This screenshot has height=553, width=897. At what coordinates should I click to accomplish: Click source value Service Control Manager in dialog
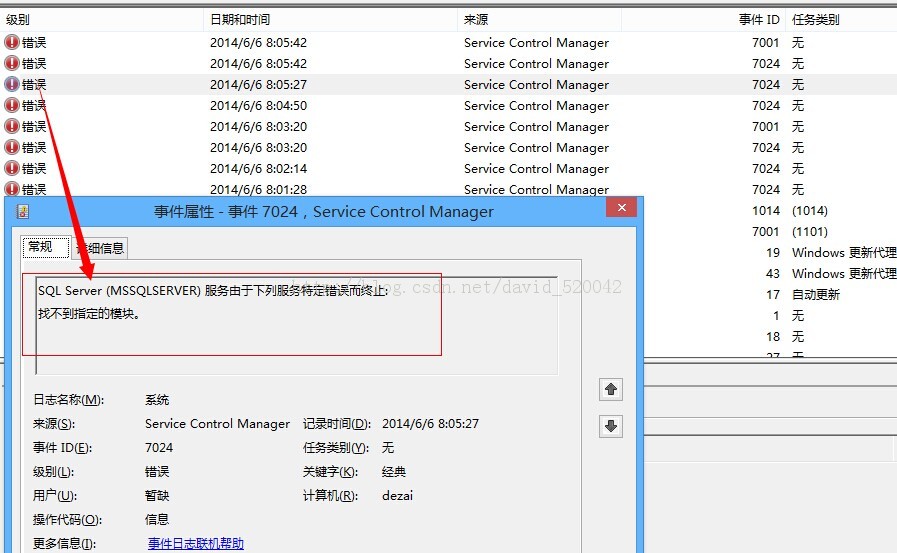point(217,424)
